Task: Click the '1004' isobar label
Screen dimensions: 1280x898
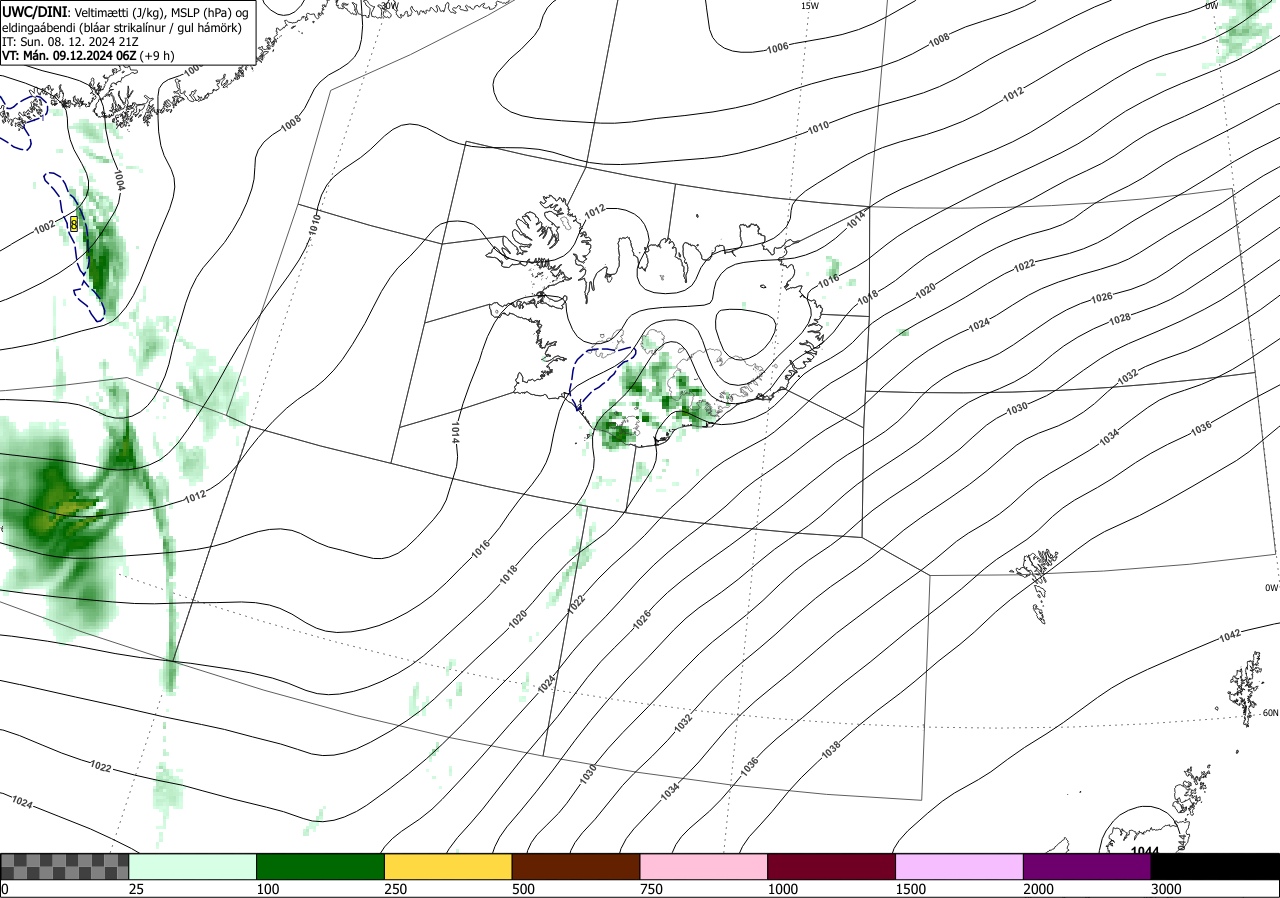Action: pos(119,180)
